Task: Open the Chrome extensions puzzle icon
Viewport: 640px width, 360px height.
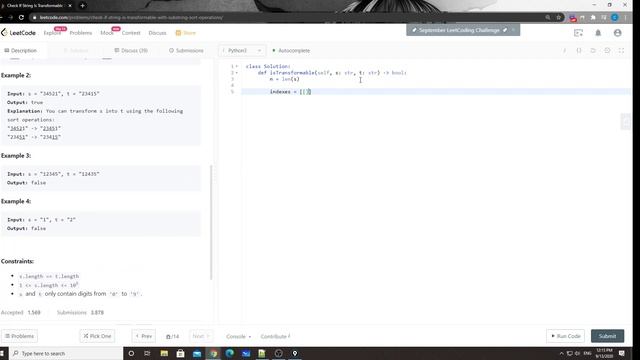Action: pos(593,18)
